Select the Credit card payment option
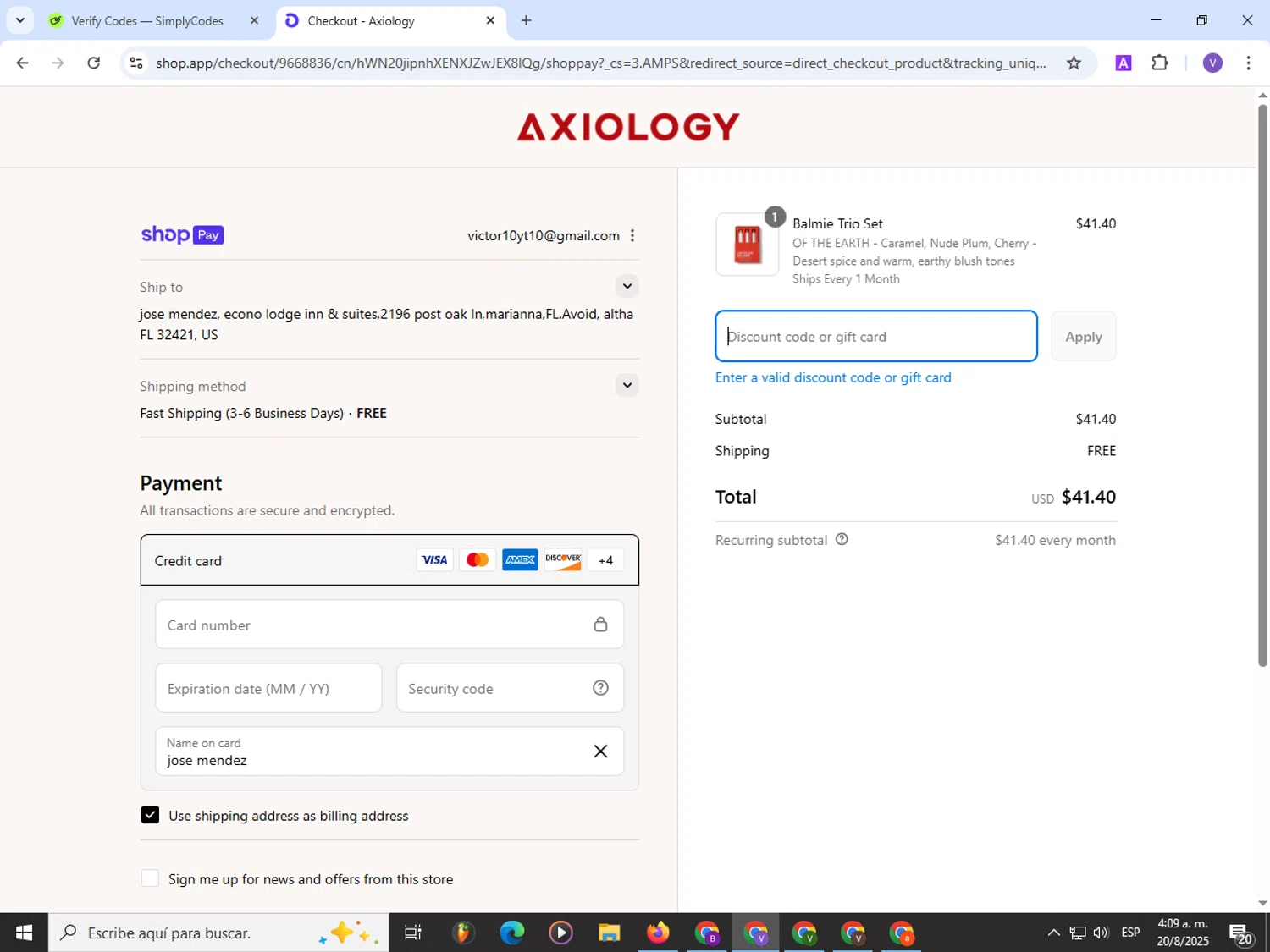This screenshot has height=952, width=1270. point(389,560)
